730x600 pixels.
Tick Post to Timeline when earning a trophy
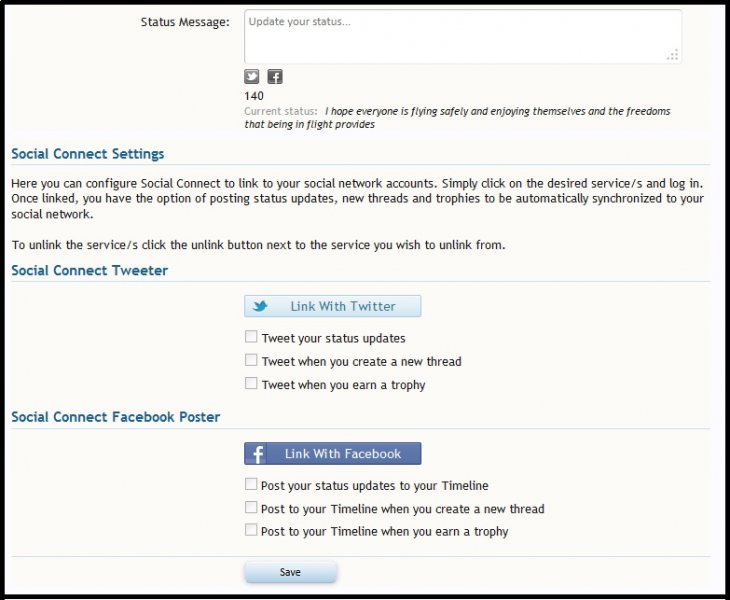click(x=251, y=530)
